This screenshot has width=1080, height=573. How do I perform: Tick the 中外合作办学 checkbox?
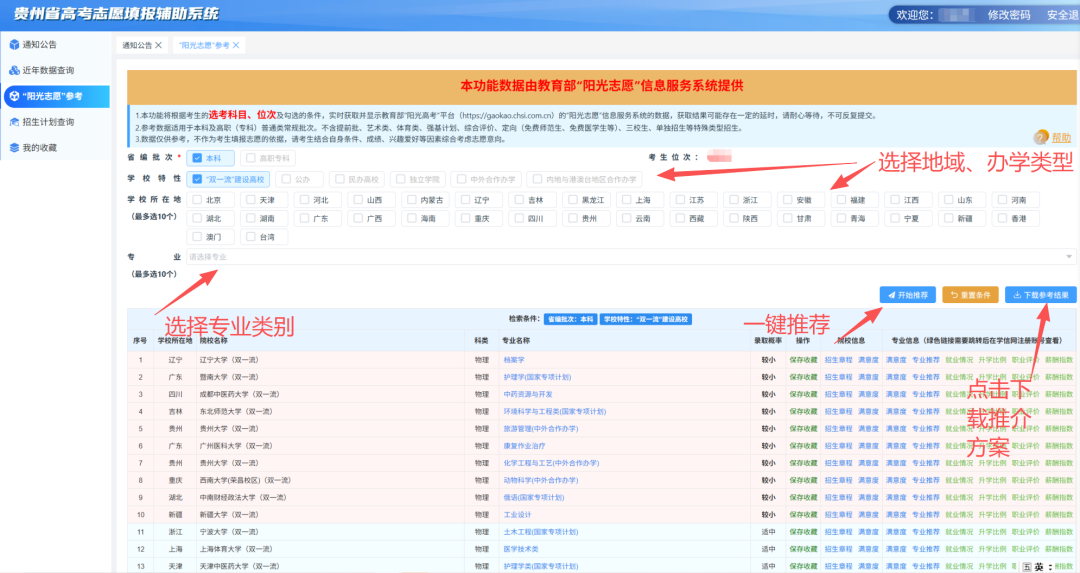coord(461,179)
